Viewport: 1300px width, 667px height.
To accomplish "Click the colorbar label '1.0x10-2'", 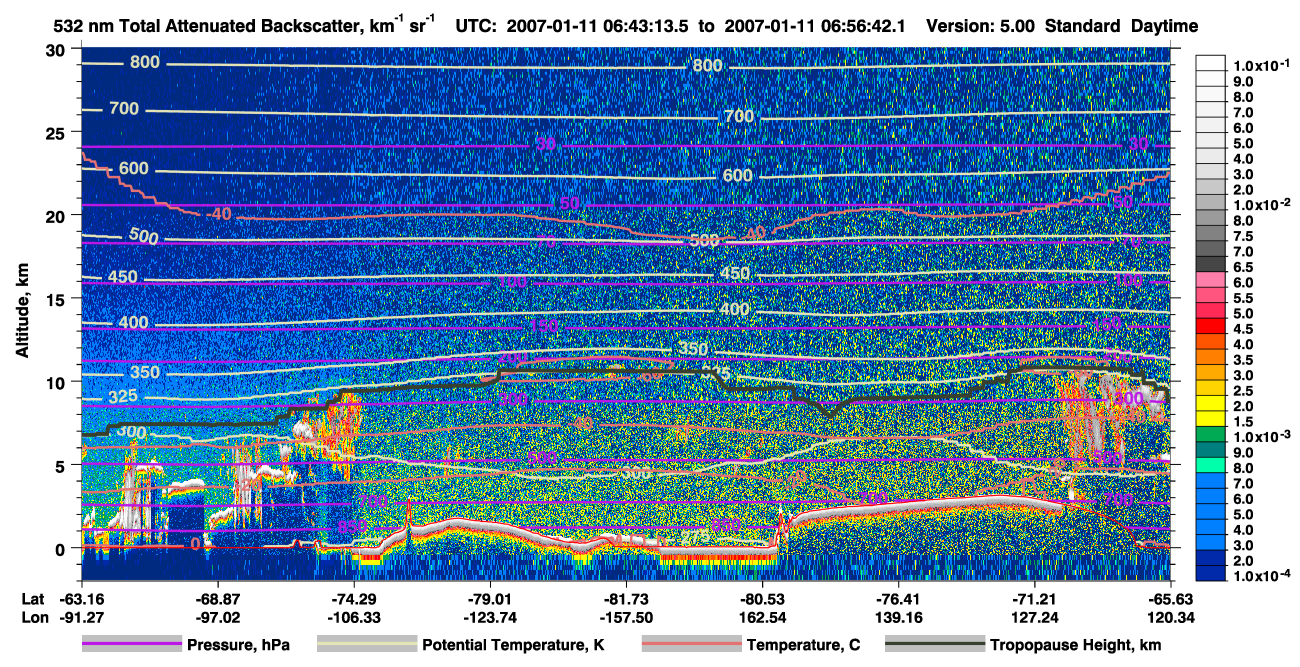I will 1262,205.
